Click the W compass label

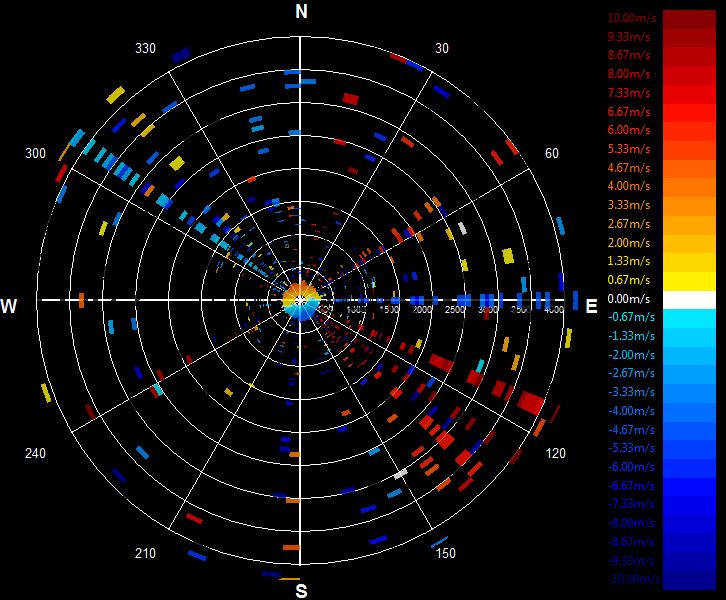9,306
